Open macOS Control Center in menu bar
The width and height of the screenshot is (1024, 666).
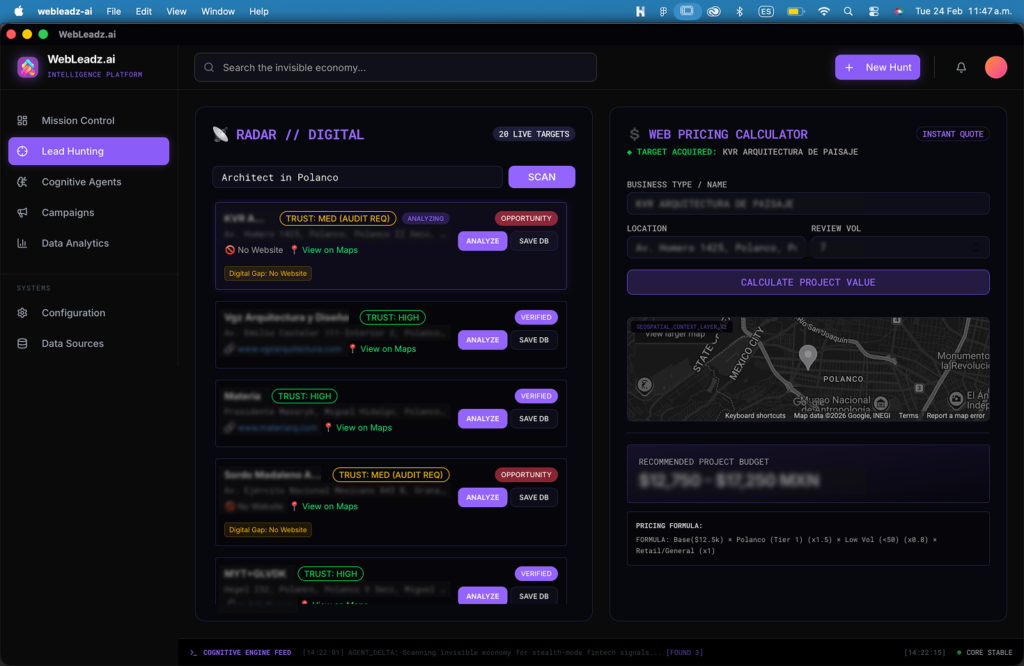tap(873, 11)
